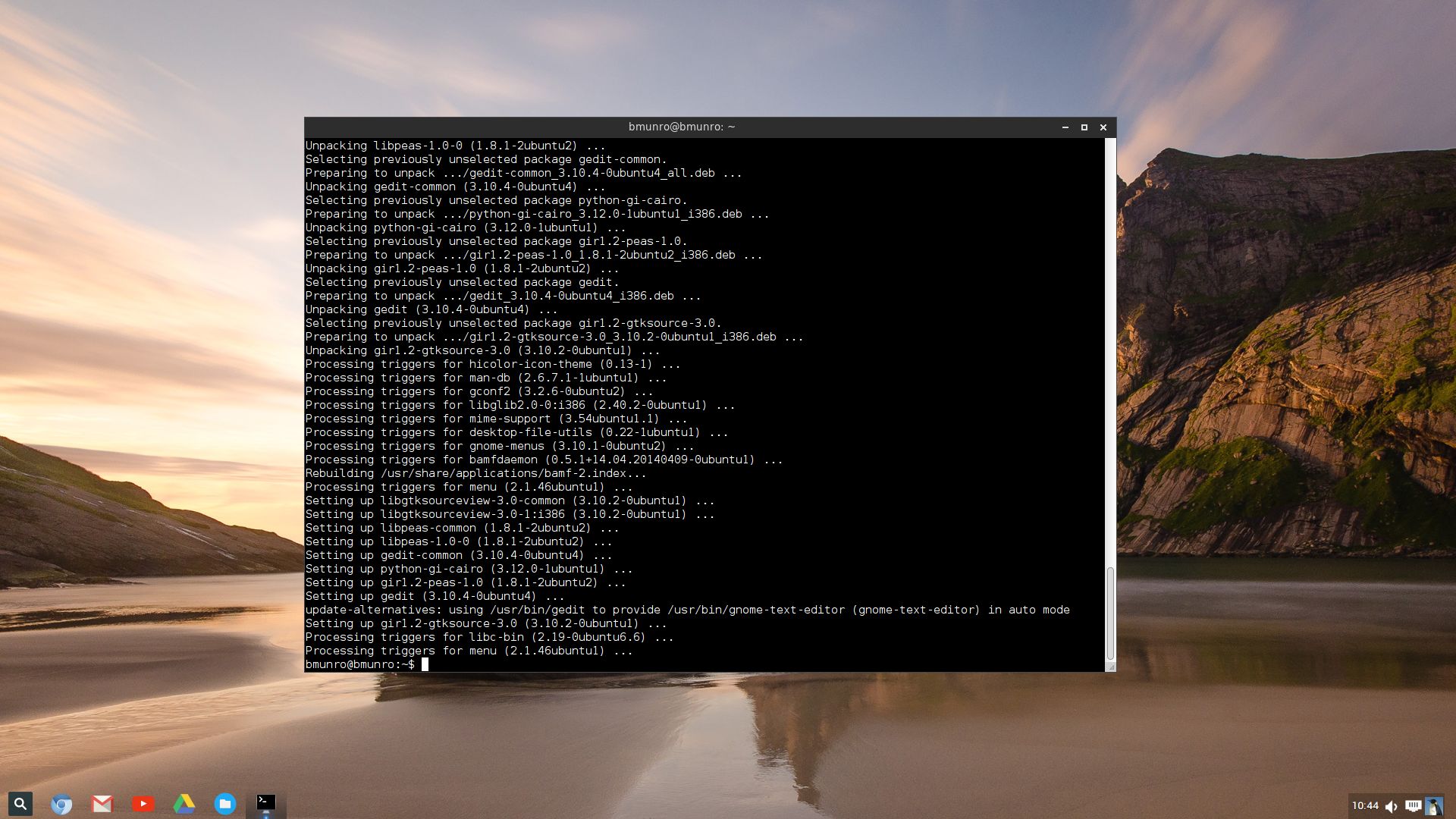
Task: Close the bmunro terminal window
Action: click(1103, 127)
